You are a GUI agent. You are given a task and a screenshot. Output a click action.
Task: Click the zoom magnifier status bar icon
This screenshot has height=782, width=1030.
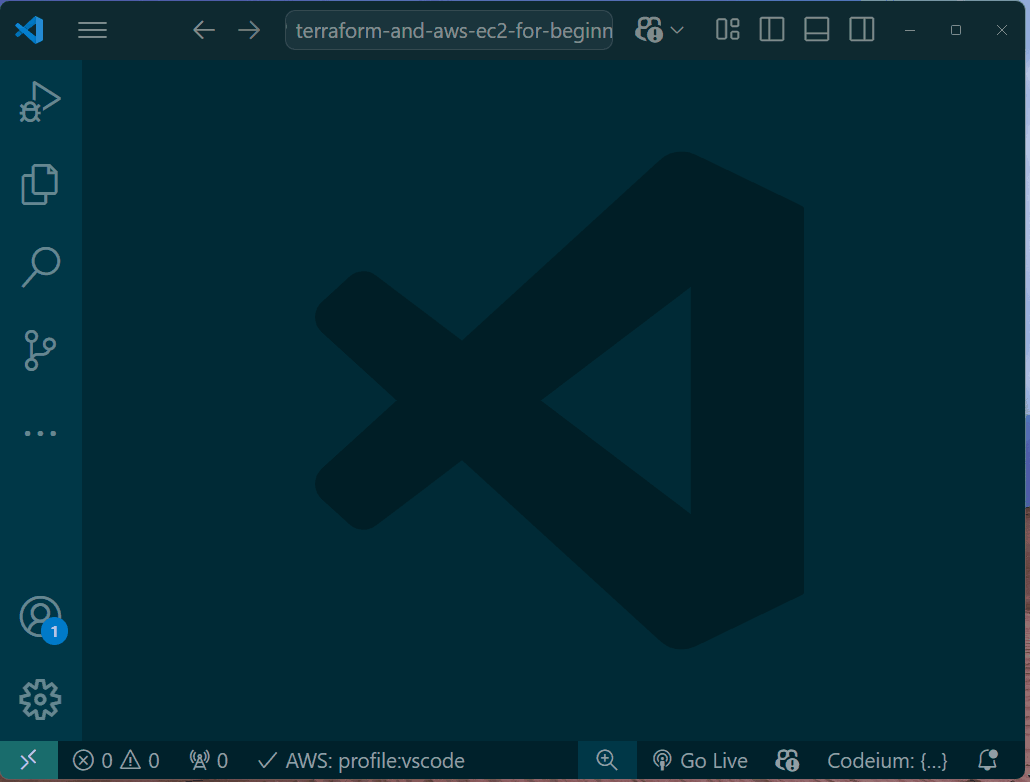[x=607, y=760]
